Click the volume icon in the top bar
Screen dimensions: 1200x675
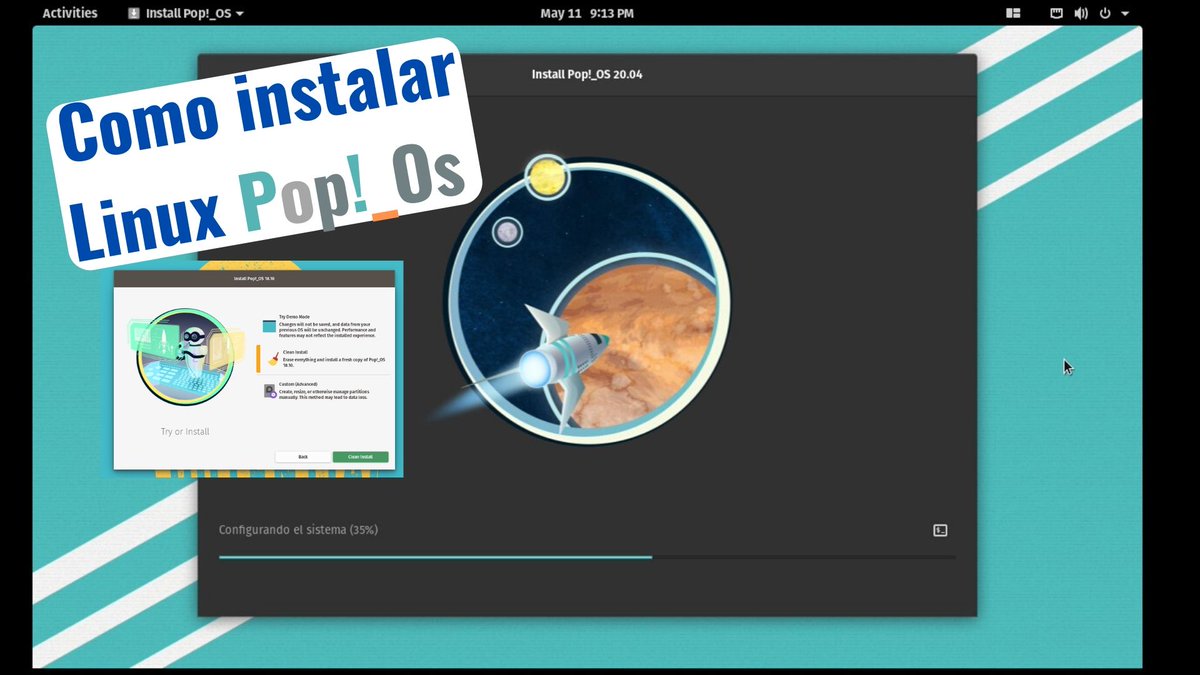click(1081, 13)
